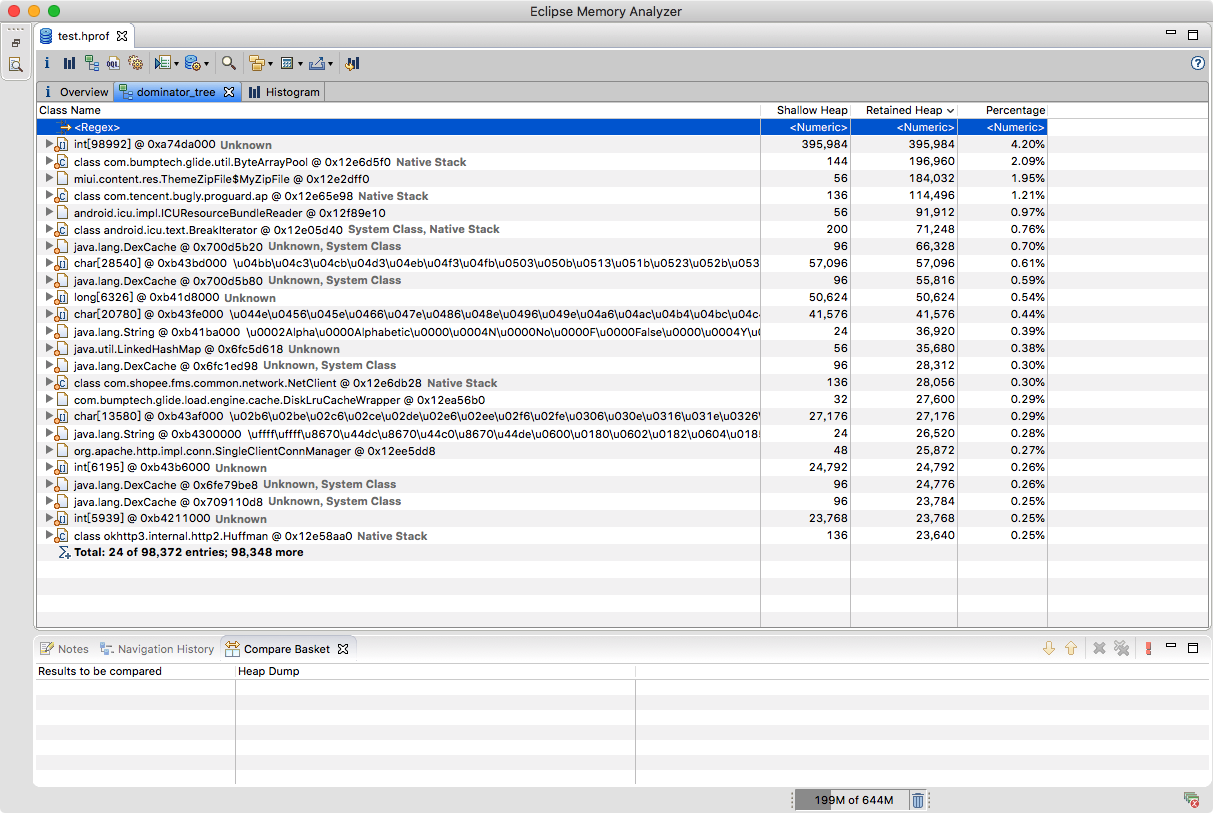Click the thread overview gears icon
The width and height of the screenshot is (1213, 813).
pos(136,63)
